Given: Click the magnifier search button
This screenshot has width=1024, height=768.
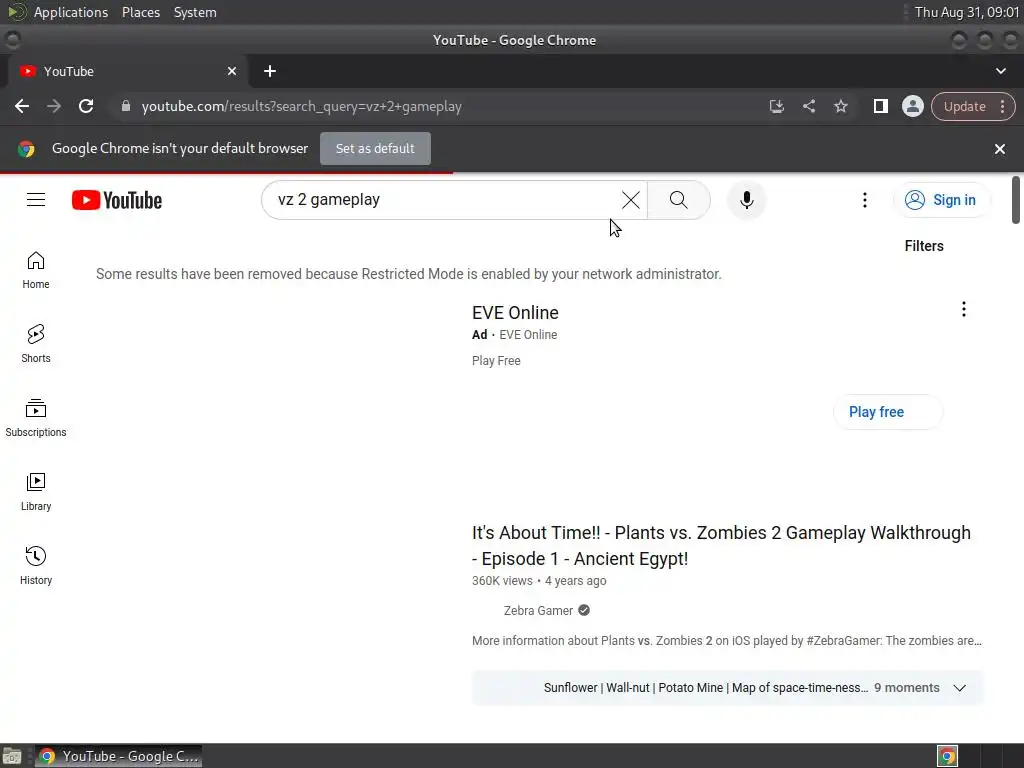Looking at the screenshot, I should click(x=679, y=200).
